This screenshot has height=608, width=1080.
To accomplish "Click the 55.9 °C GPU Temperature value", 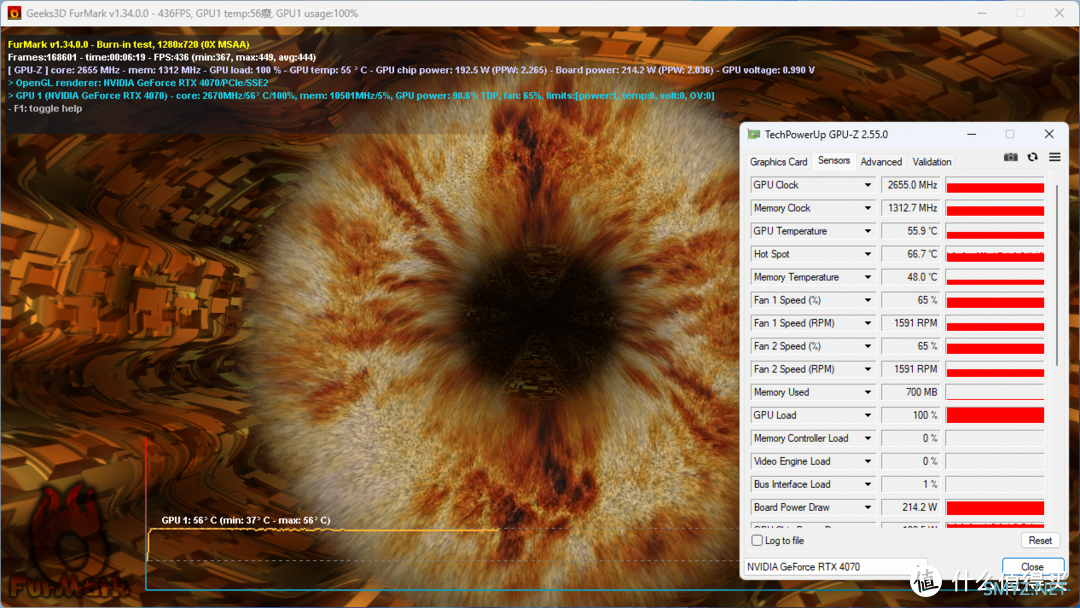I will (x=912, y=231).
